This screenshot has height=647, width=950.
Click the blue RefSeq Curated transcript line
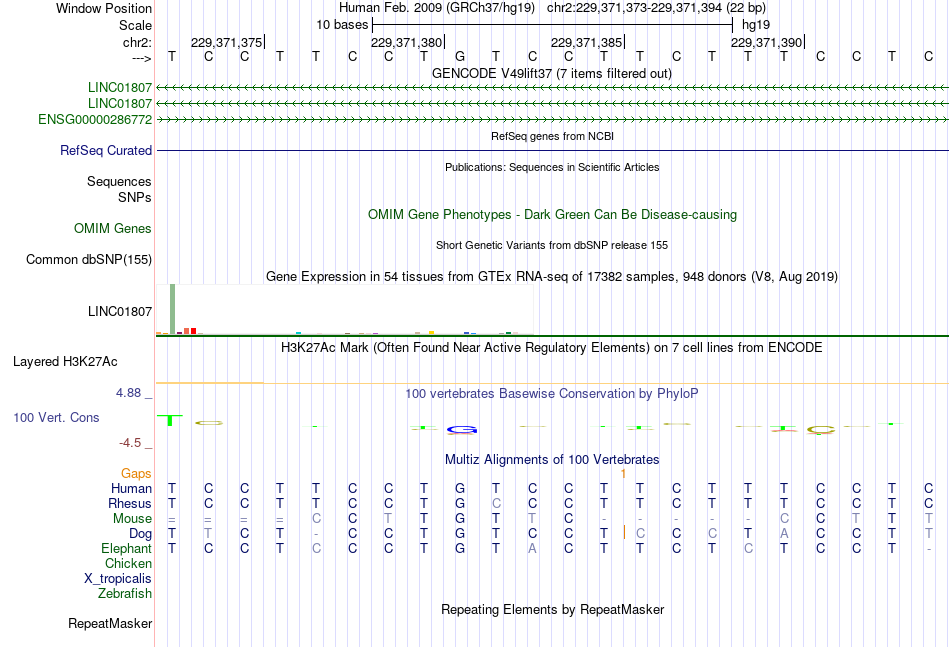553,150
